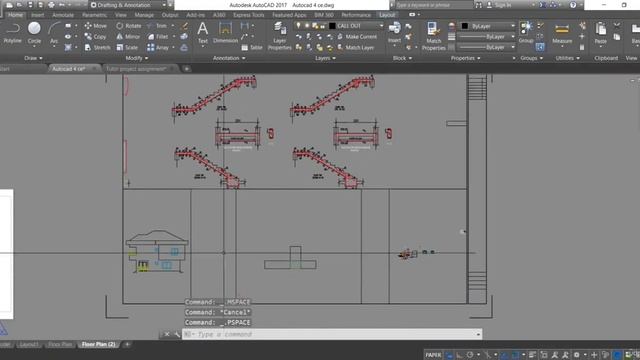Image resolution: width=640 pixels, height=360 pixels.
Task: Select the Circle draw tool
Action: pyautogui.click(x=34, y=33)
